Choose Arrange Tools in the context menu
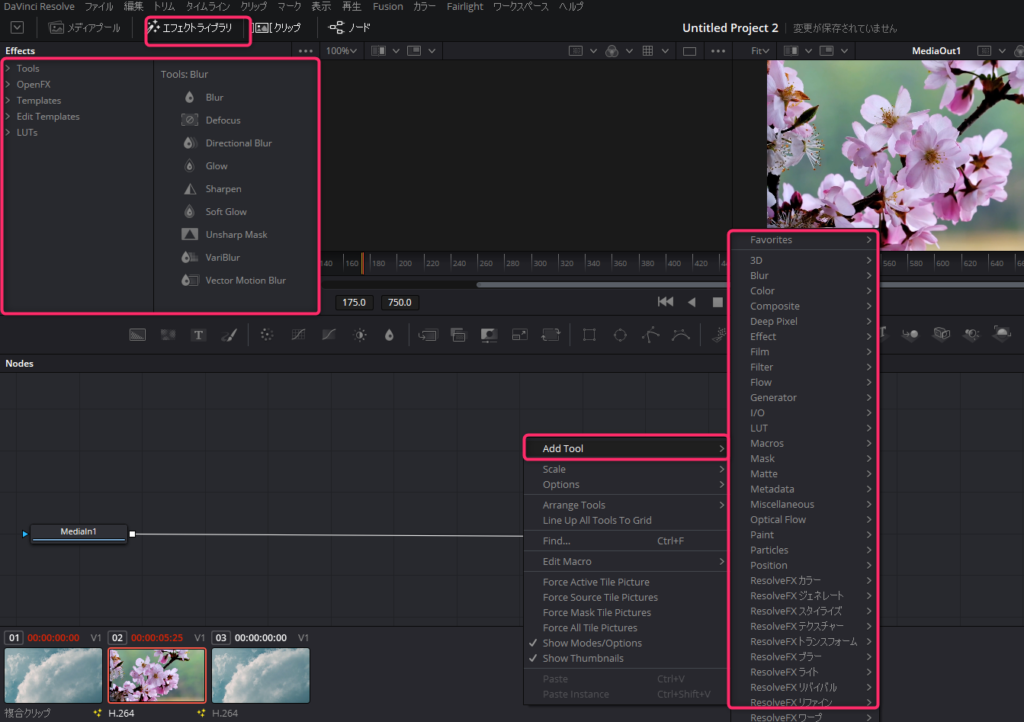 click(626, 505)
